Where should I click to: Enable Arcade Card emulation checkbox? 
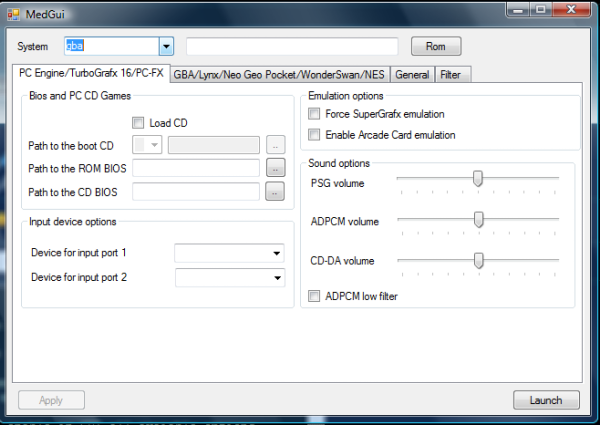(x=314, y=135)
